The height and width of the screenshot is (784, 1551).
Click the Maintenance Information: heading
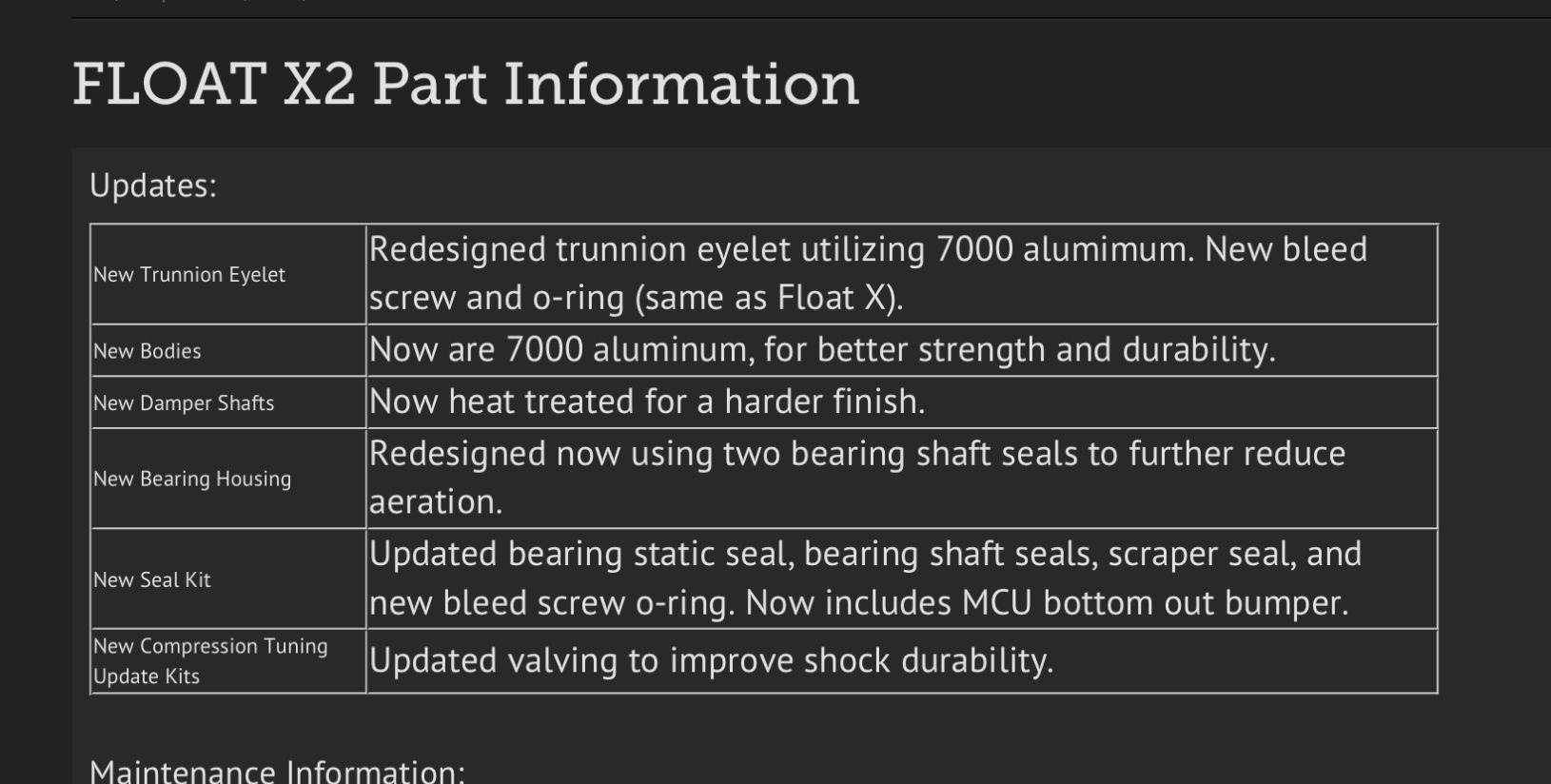(x=277, y=771)
